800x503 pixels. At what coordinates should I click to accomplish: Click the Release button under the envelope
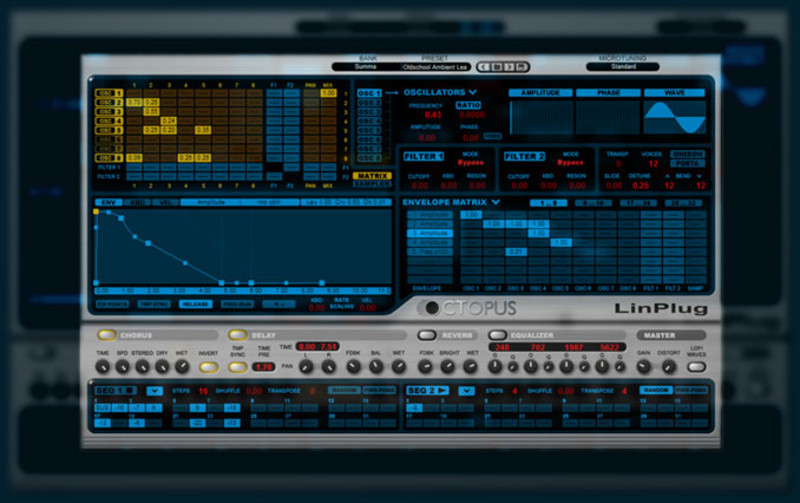[x=195, y=304]
